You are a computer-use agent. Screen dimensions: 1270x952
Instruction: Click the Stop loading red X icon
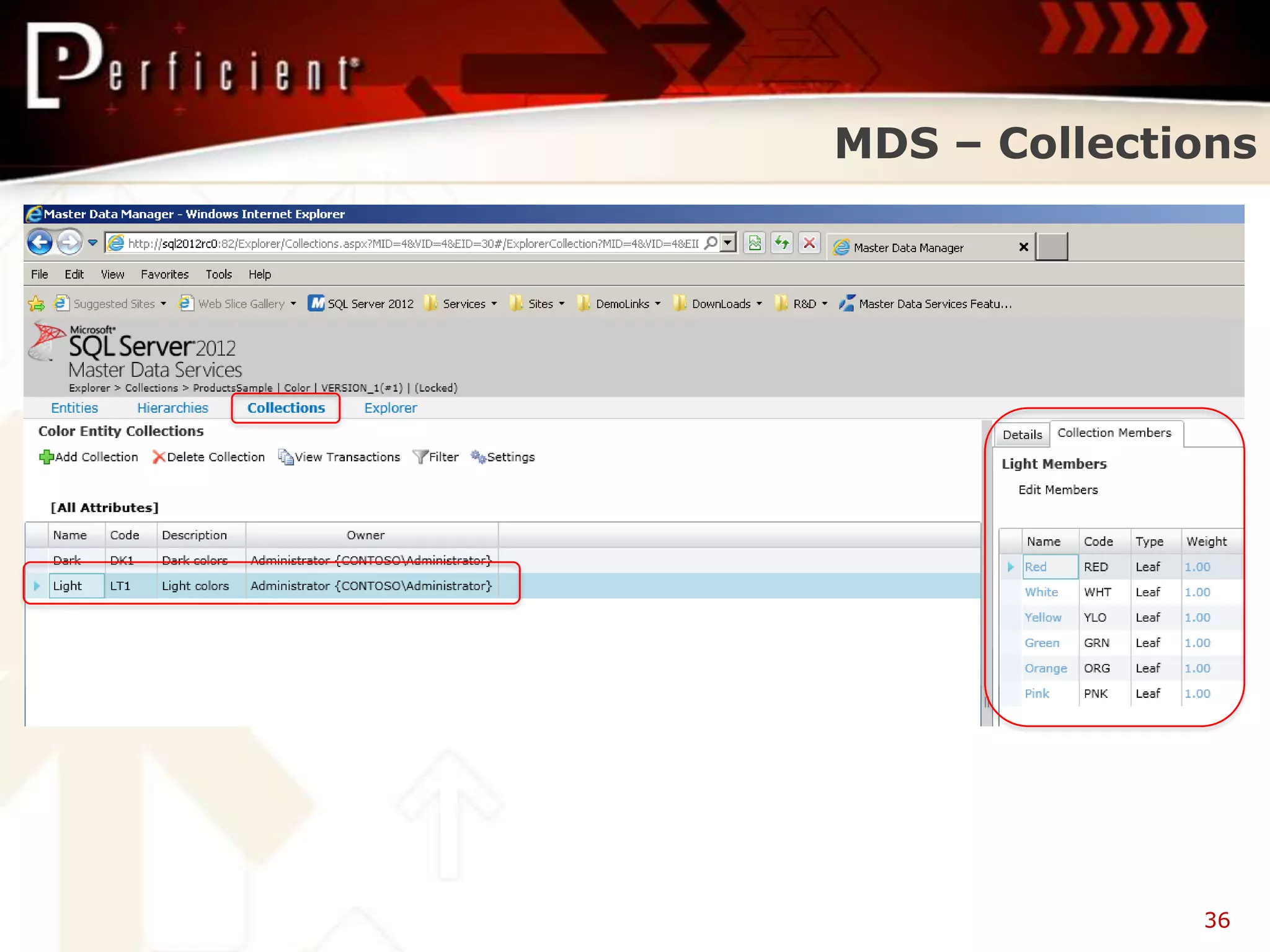(809, 243)
